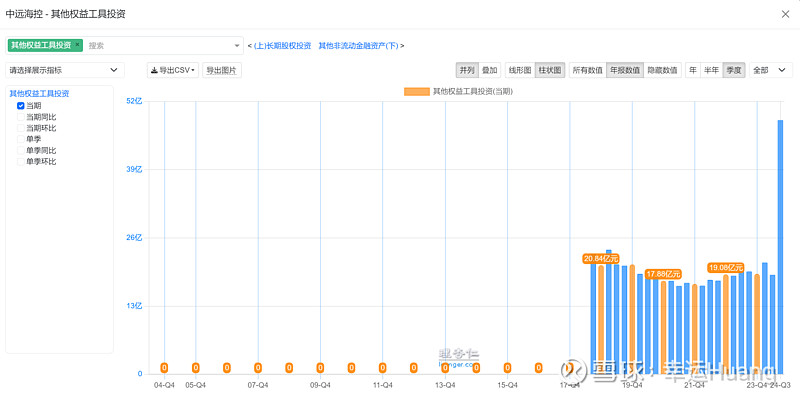Select the 半年 period tab
The width and height of the screenshot is (800, 397).
(711, 70)
